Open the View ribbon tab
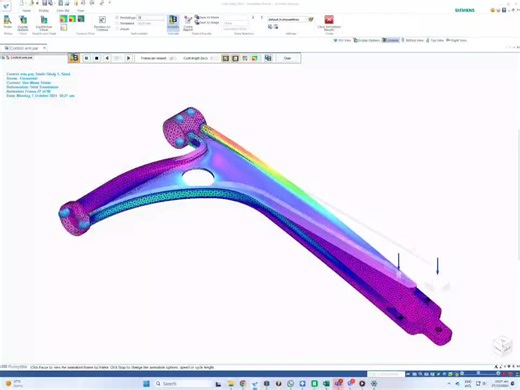The width and height of the screenshot is (520, 390). [x=81, y=10]
